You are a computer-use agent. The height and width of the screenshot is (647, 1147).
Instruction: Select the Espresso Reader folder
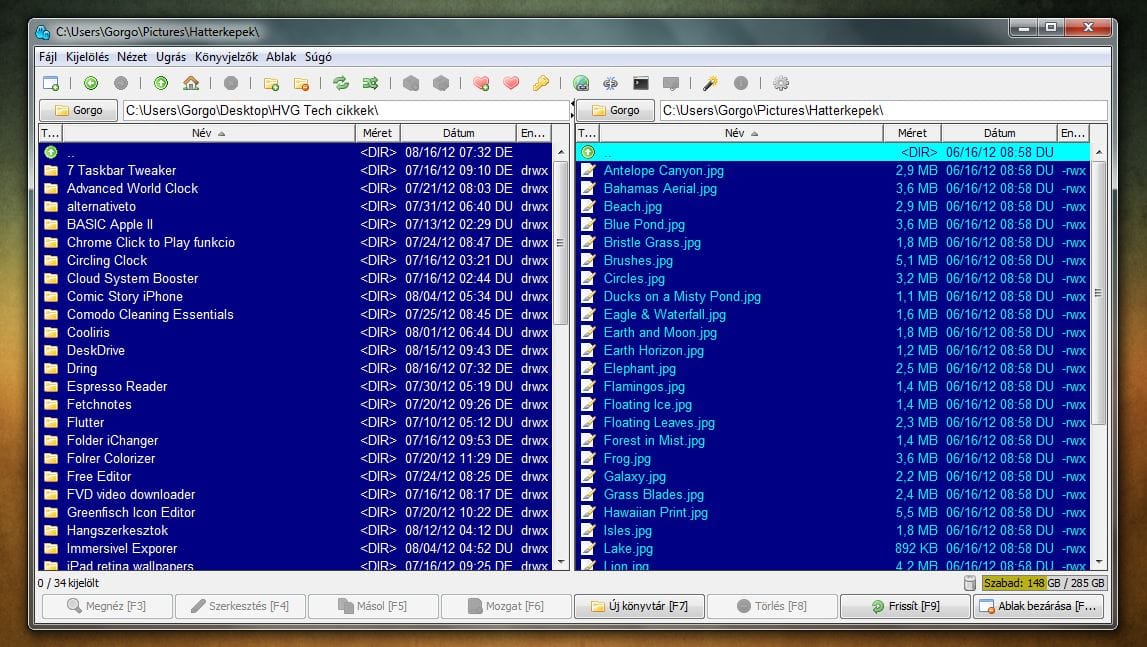(295, 386)
